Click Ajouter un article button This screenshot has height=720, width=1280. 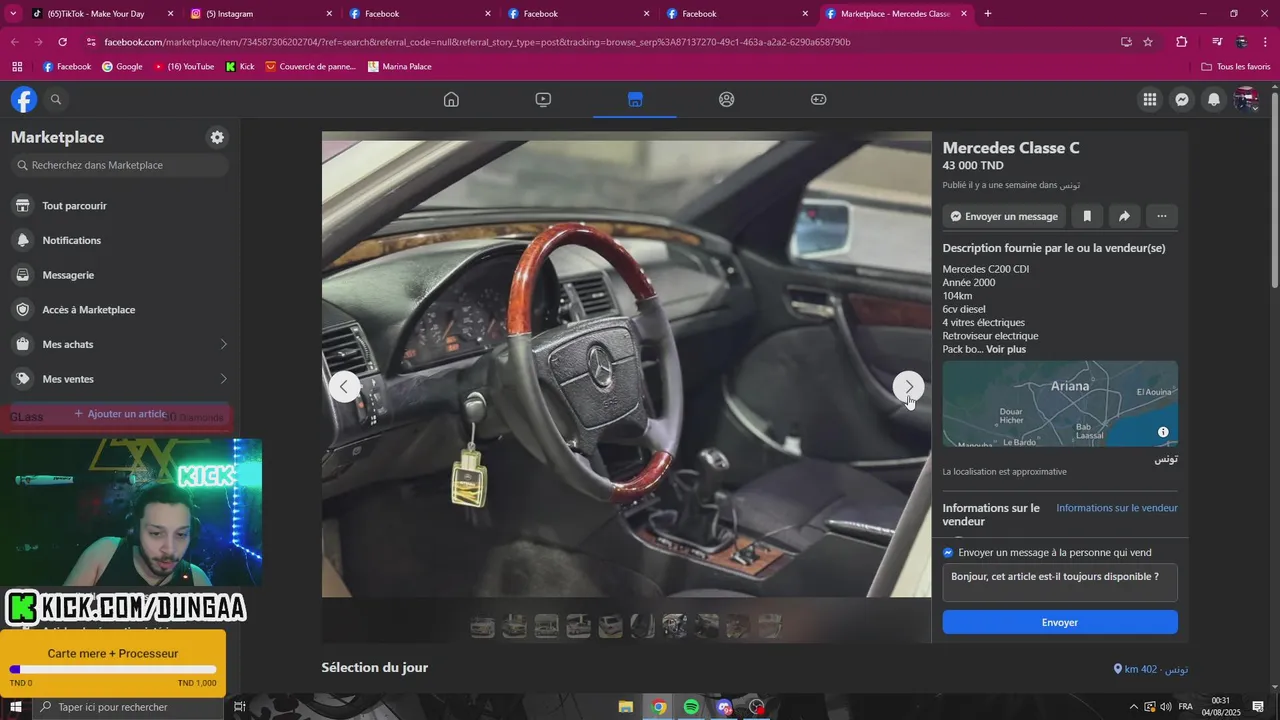[120, 414]
